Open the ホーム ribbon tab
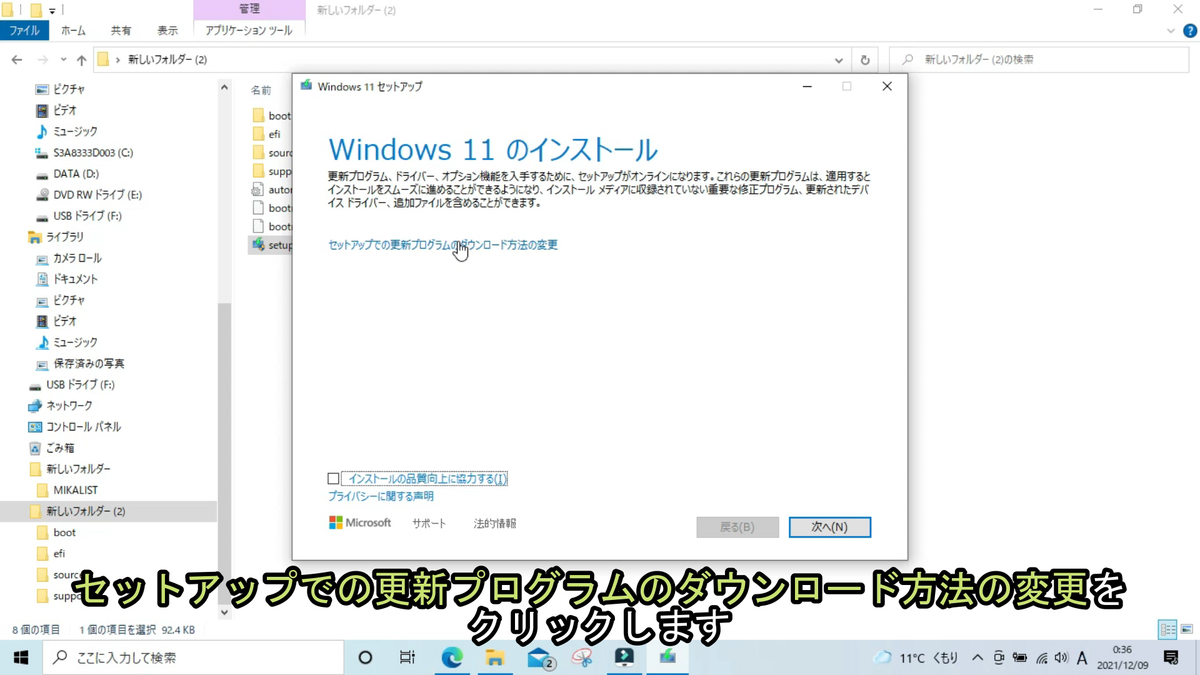Viewport: 1200px width, 675px height. (74, 31)
